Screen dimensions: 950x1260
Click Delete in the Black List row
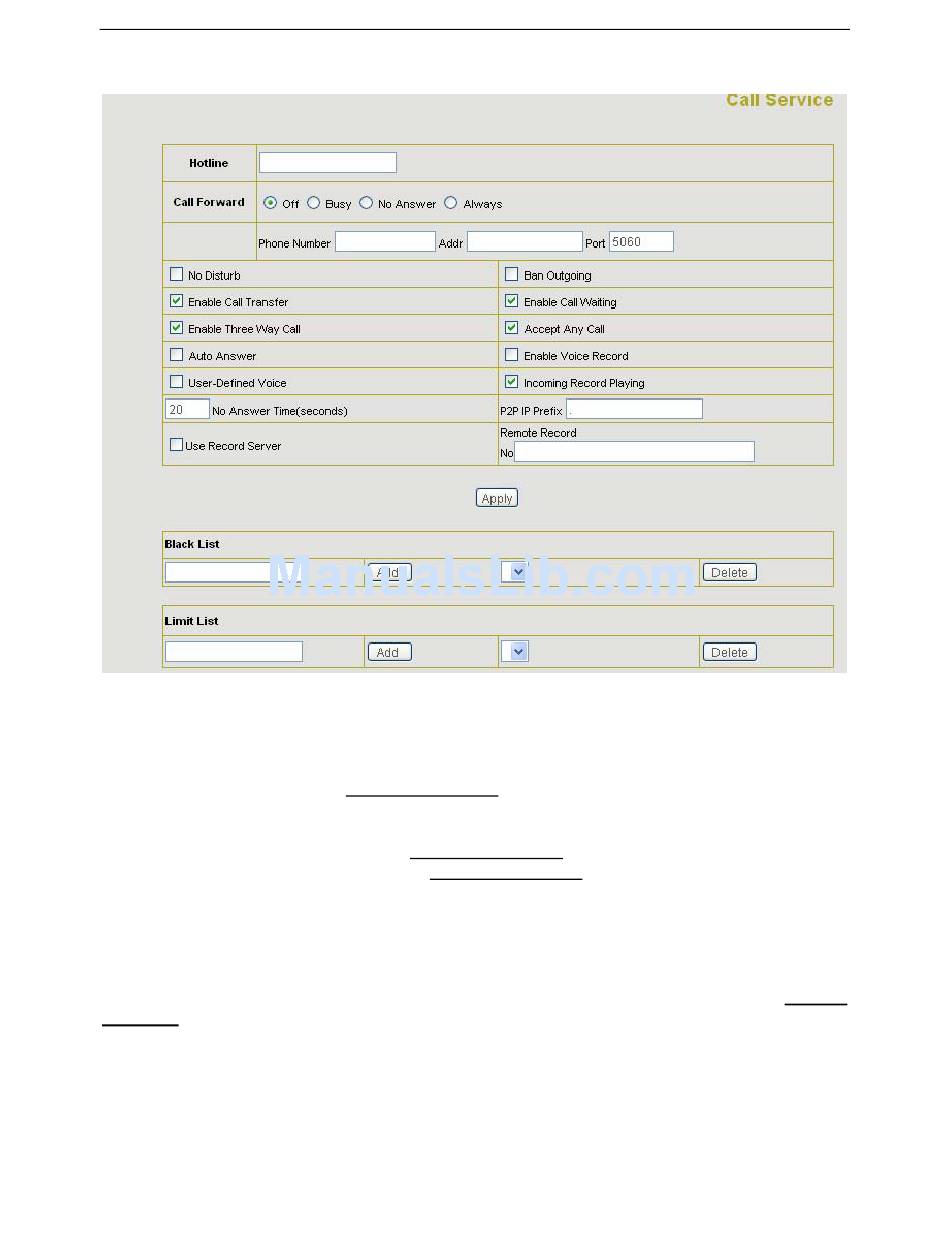pos(730,572)
